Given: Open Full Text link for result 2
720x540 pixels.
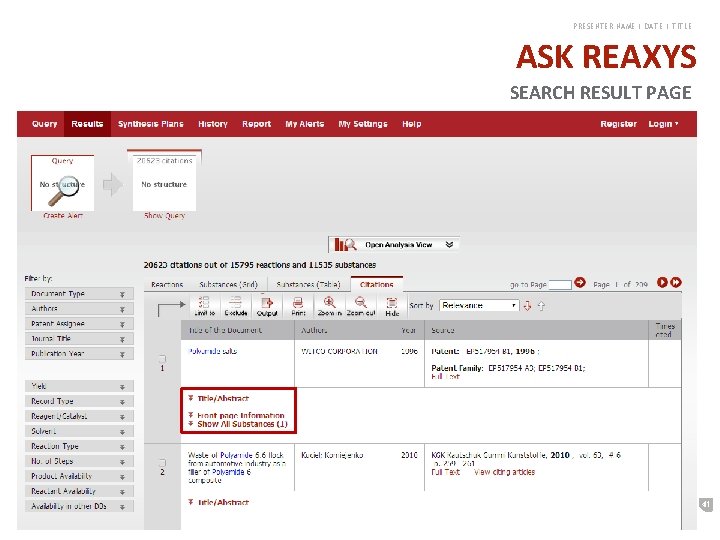Looking at the screenshot, I should pyautogui.click(x=445, y=472).
